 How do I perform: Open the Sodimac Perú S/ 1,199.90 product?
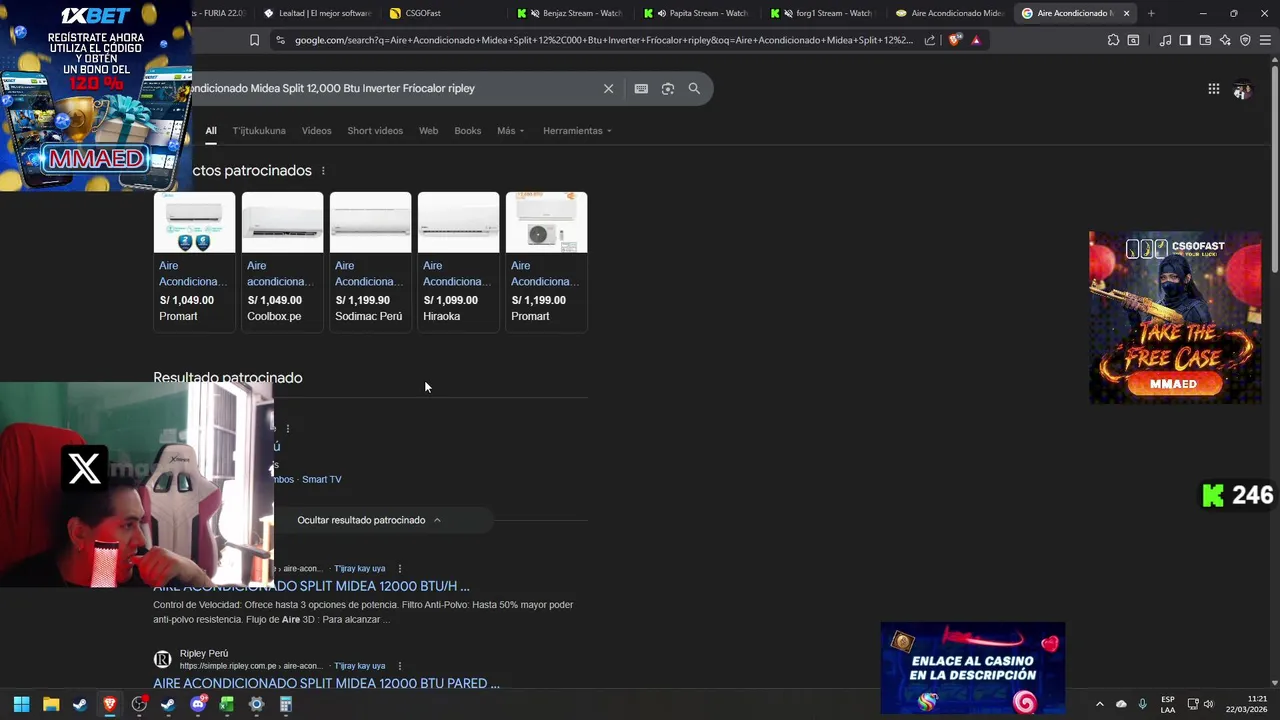coord(370,262)
